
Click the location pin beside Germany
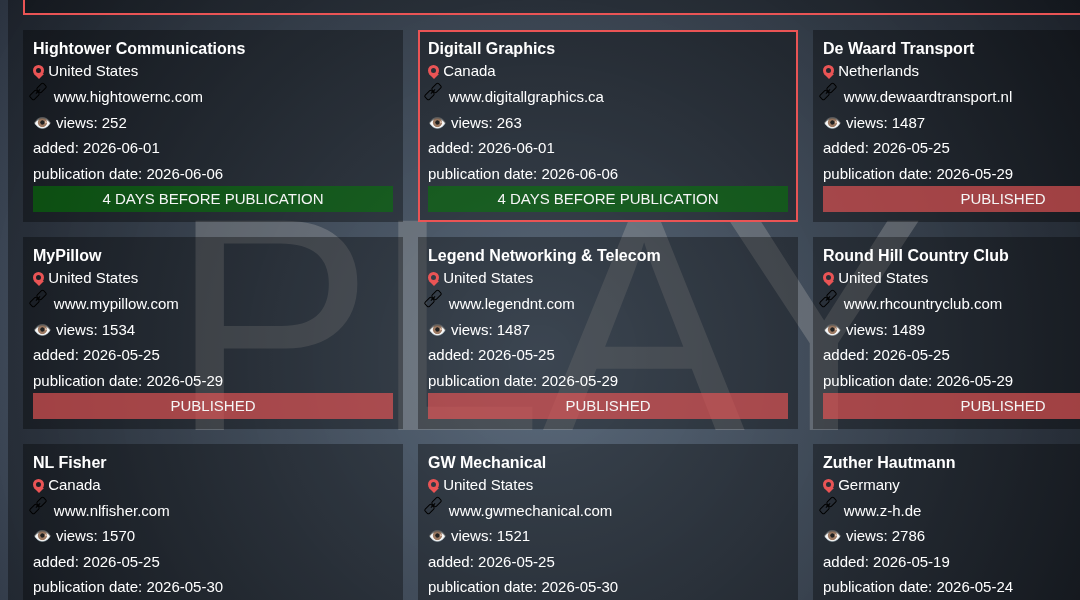coord(829,486)
